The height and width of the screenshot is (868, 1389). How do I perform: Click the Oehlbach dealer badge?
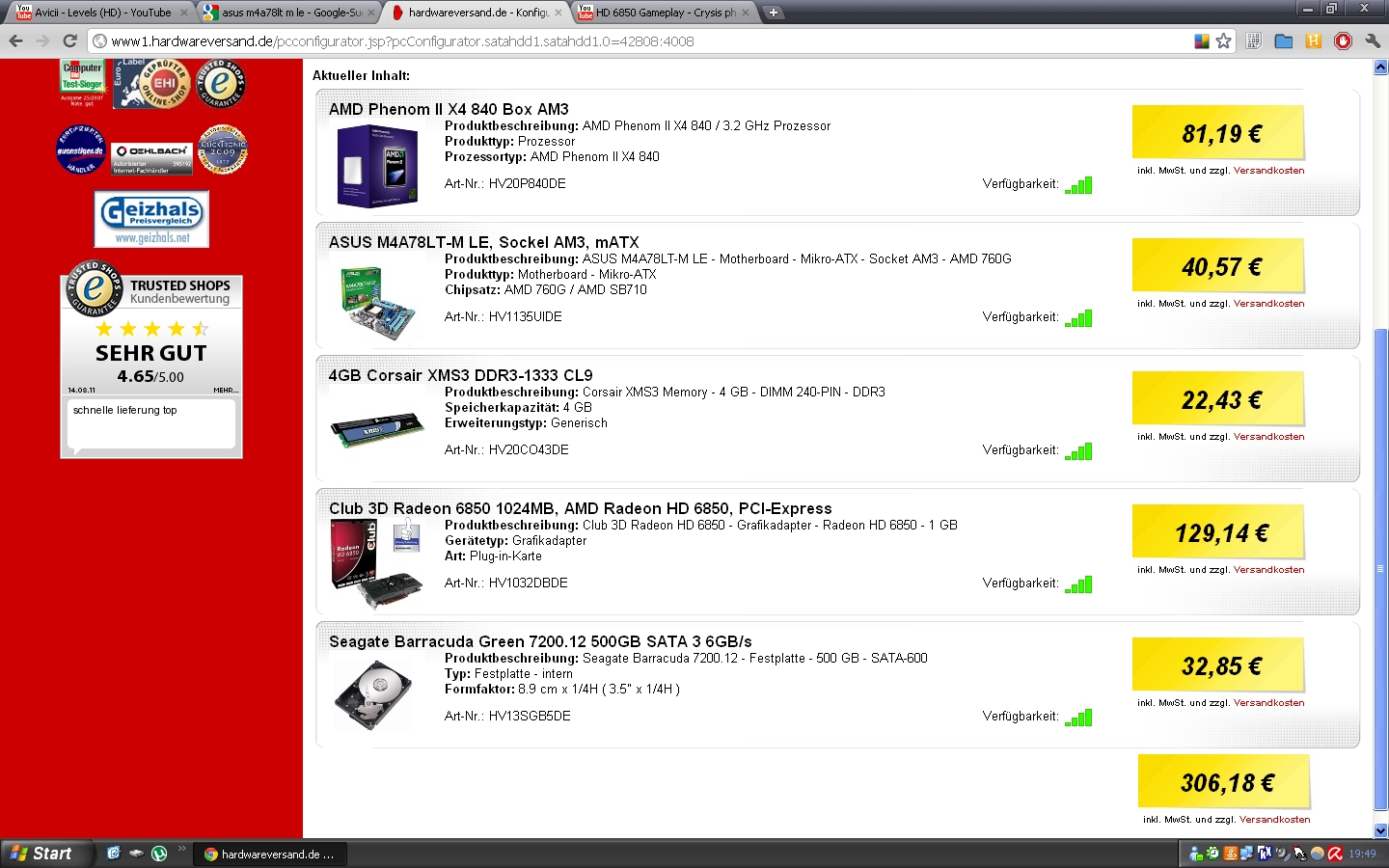point(151,158)
